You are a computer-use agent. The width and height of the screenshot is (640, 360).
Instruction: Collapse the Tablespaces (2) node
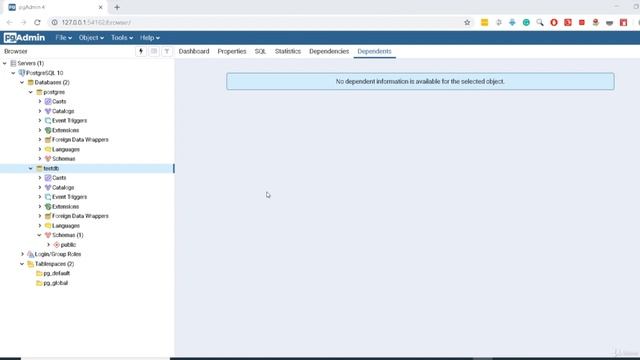[x=22, y=264]
